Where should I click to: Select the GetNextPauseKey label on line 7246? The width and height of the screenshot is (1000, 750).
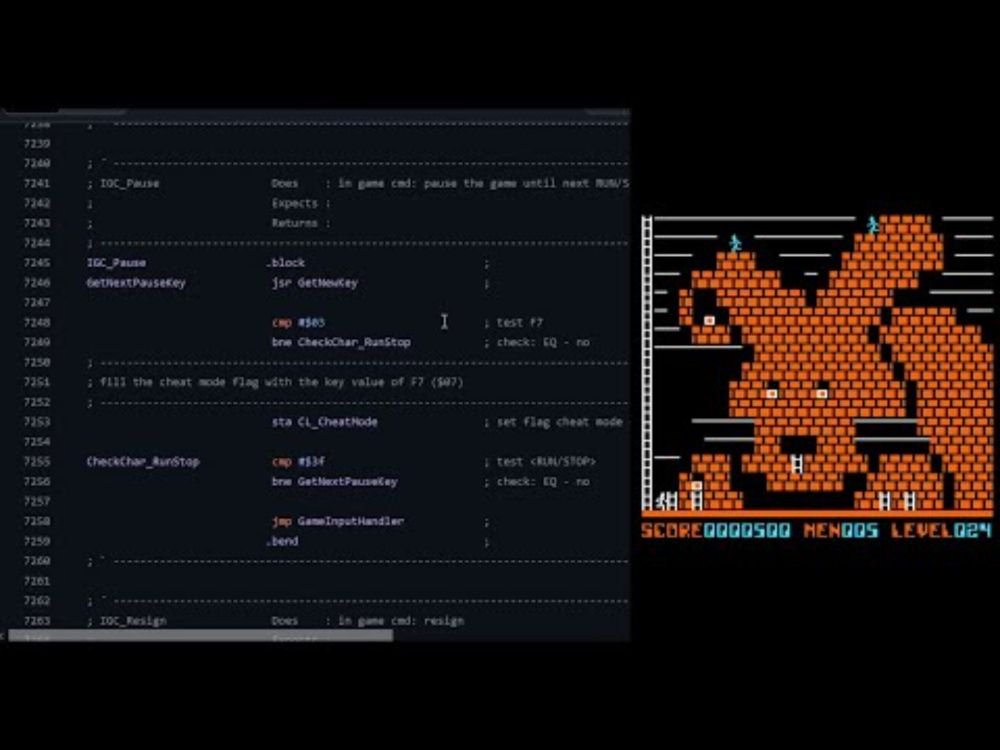[136, 283]
